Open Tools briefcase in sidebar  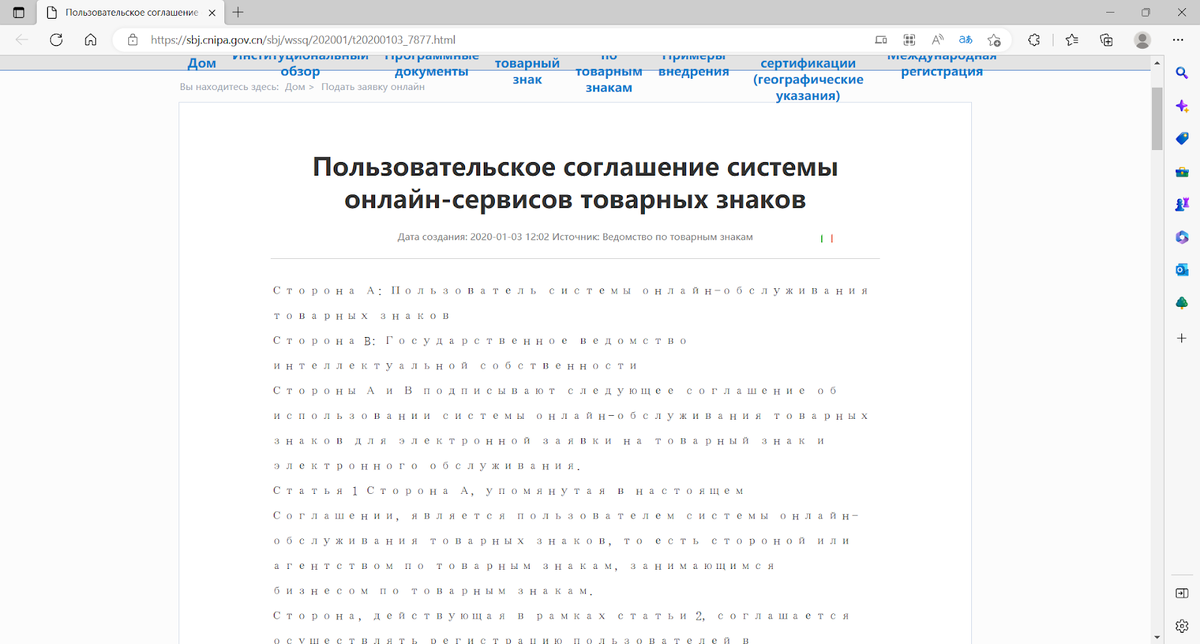1182,171
